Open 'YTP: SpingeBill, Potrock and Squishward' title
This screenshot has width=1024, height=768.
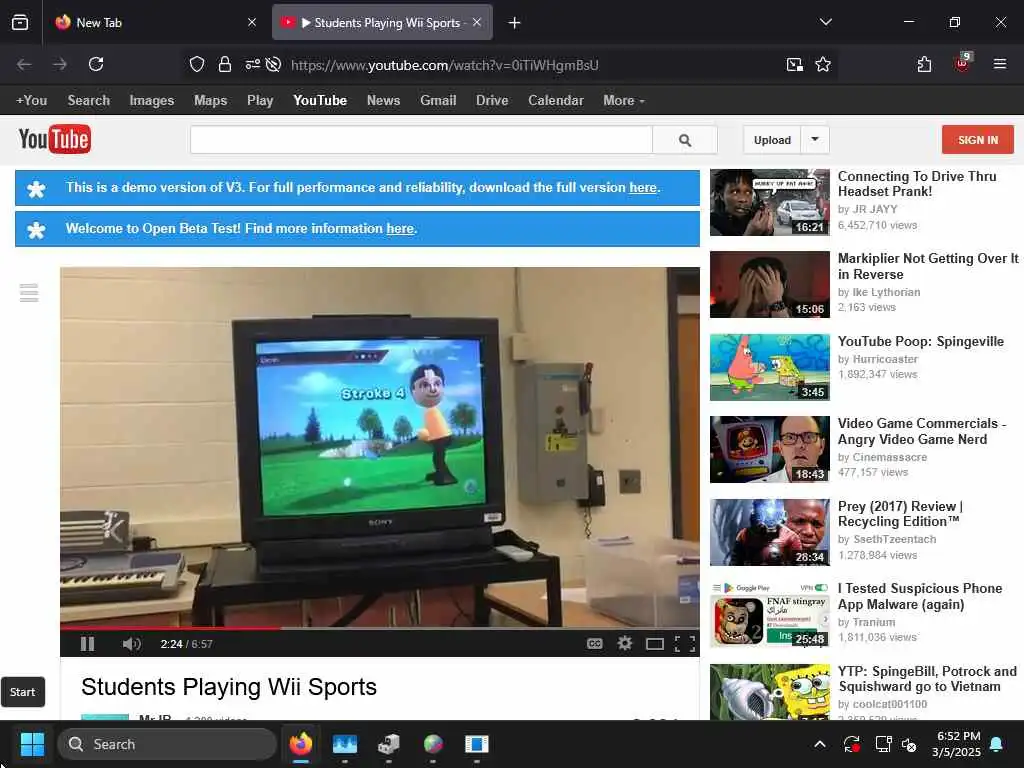927,679
